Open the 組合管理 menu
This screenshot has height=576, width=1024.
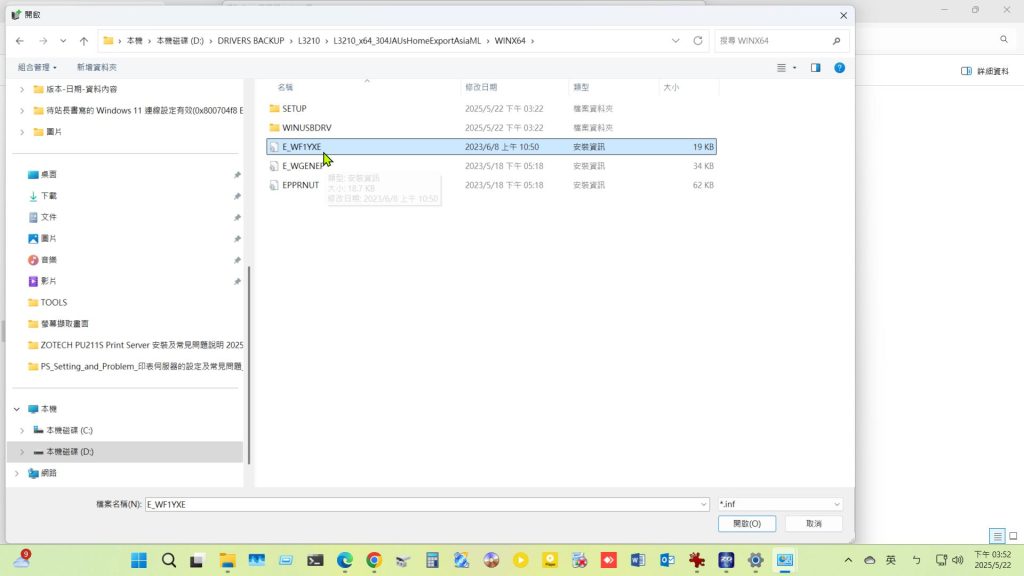pos(37,67)
